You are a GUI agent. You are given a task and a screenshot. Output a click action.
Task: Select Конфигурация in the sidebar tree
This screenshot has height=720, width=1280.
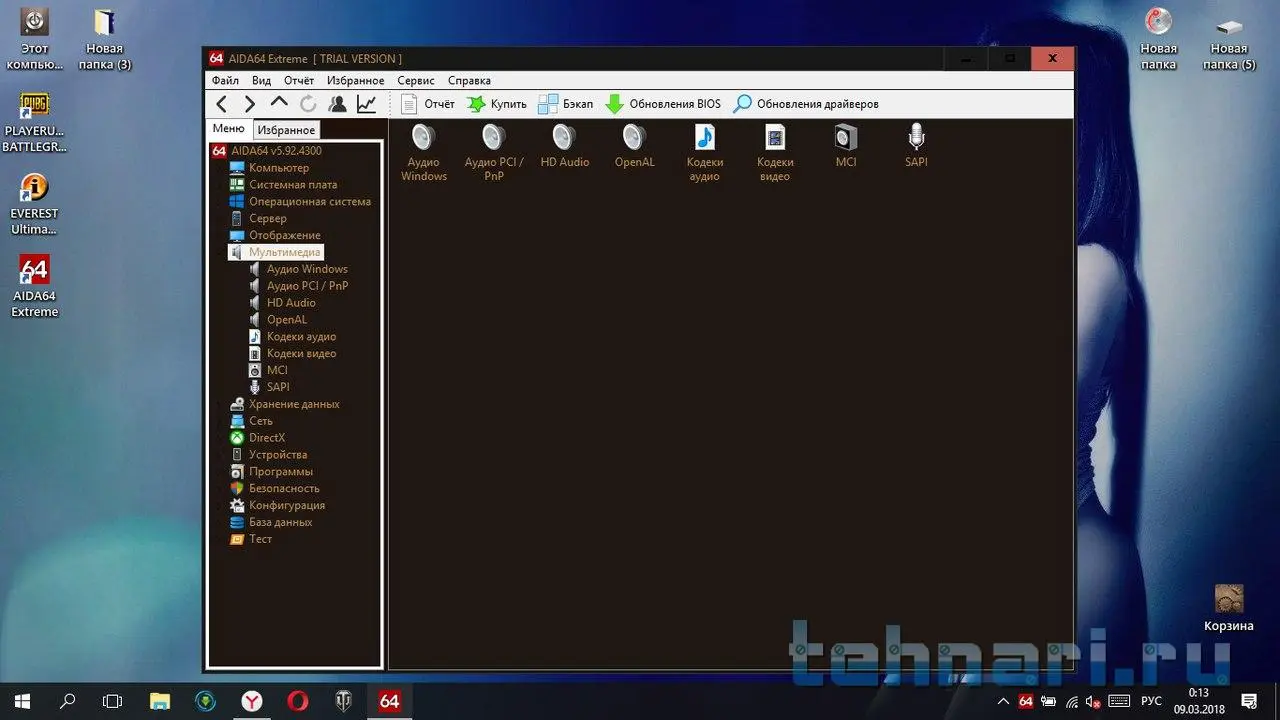[277, 505]
